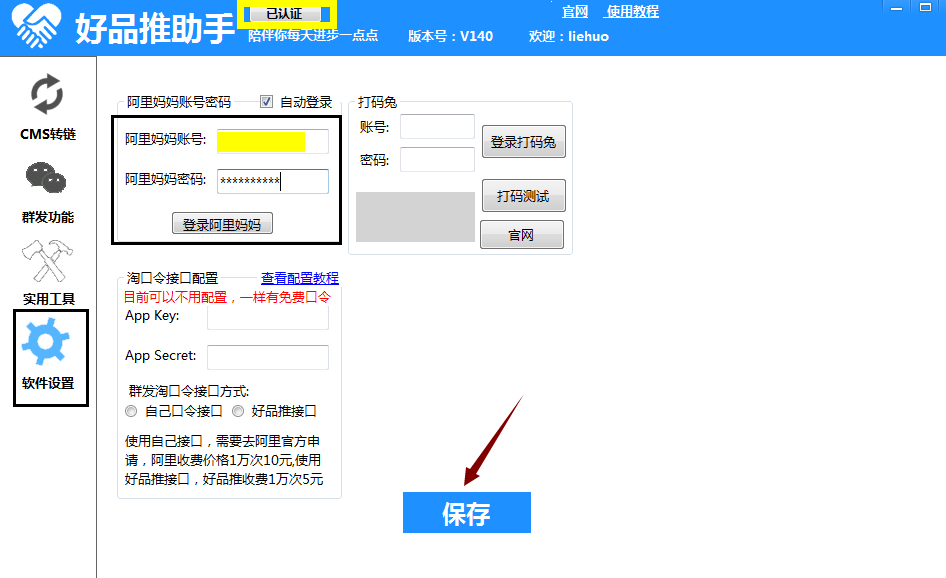Click the 欢迎：liehuo text
Screen dimensions: 946x578
569,36
